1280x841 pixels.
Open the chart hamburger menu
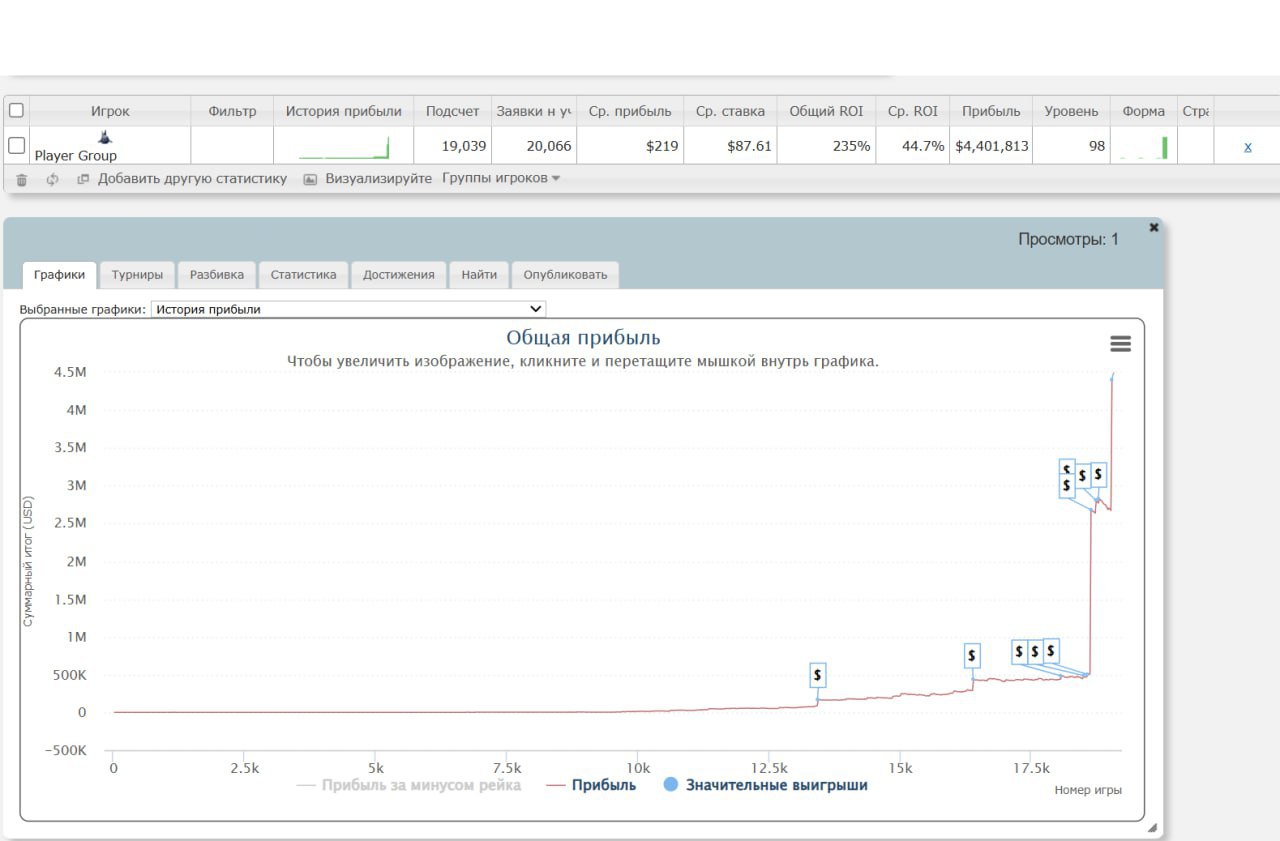click(1120, 343)
